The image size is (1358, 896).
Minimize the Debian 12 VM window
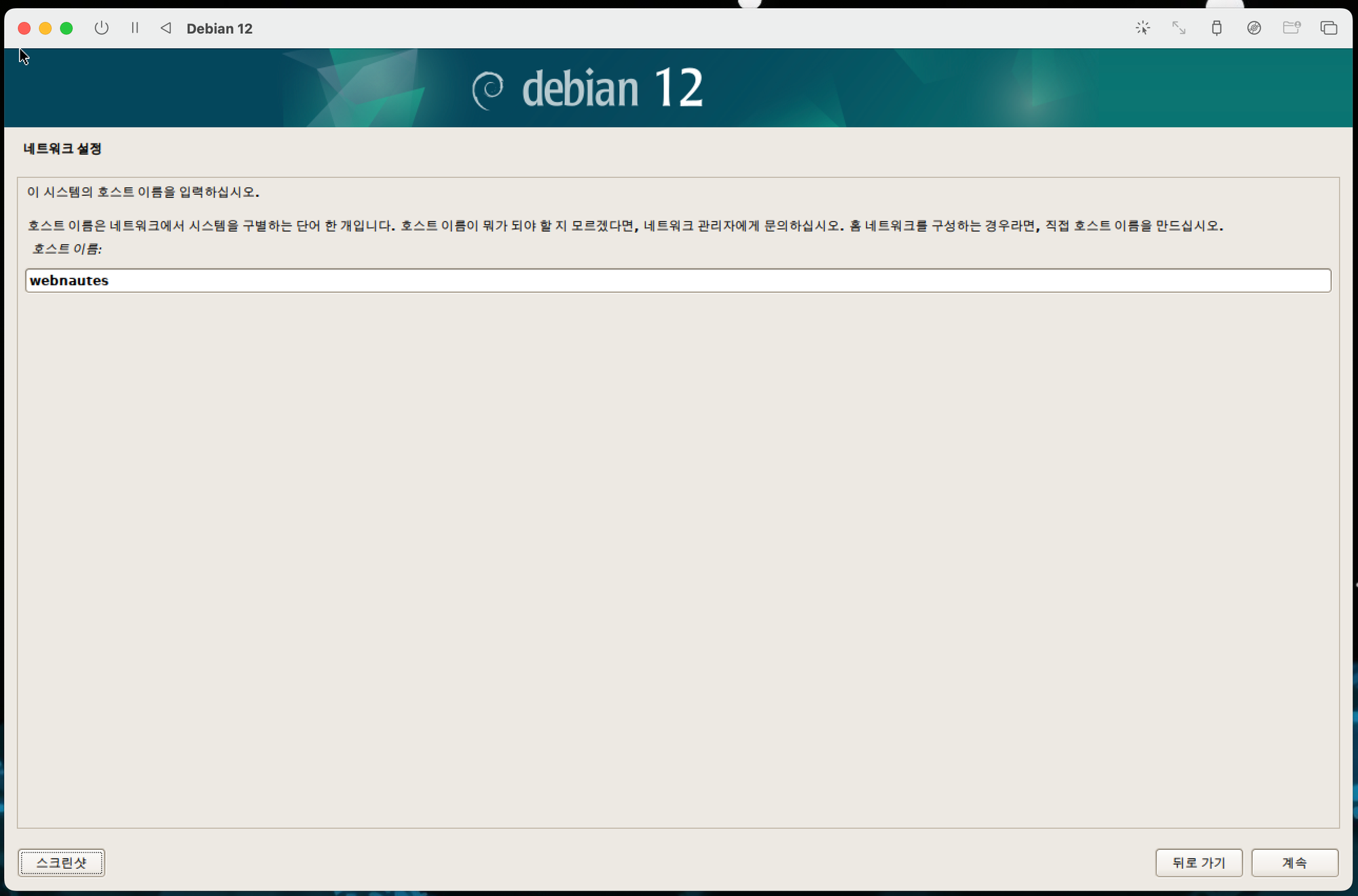coord(45,28)
